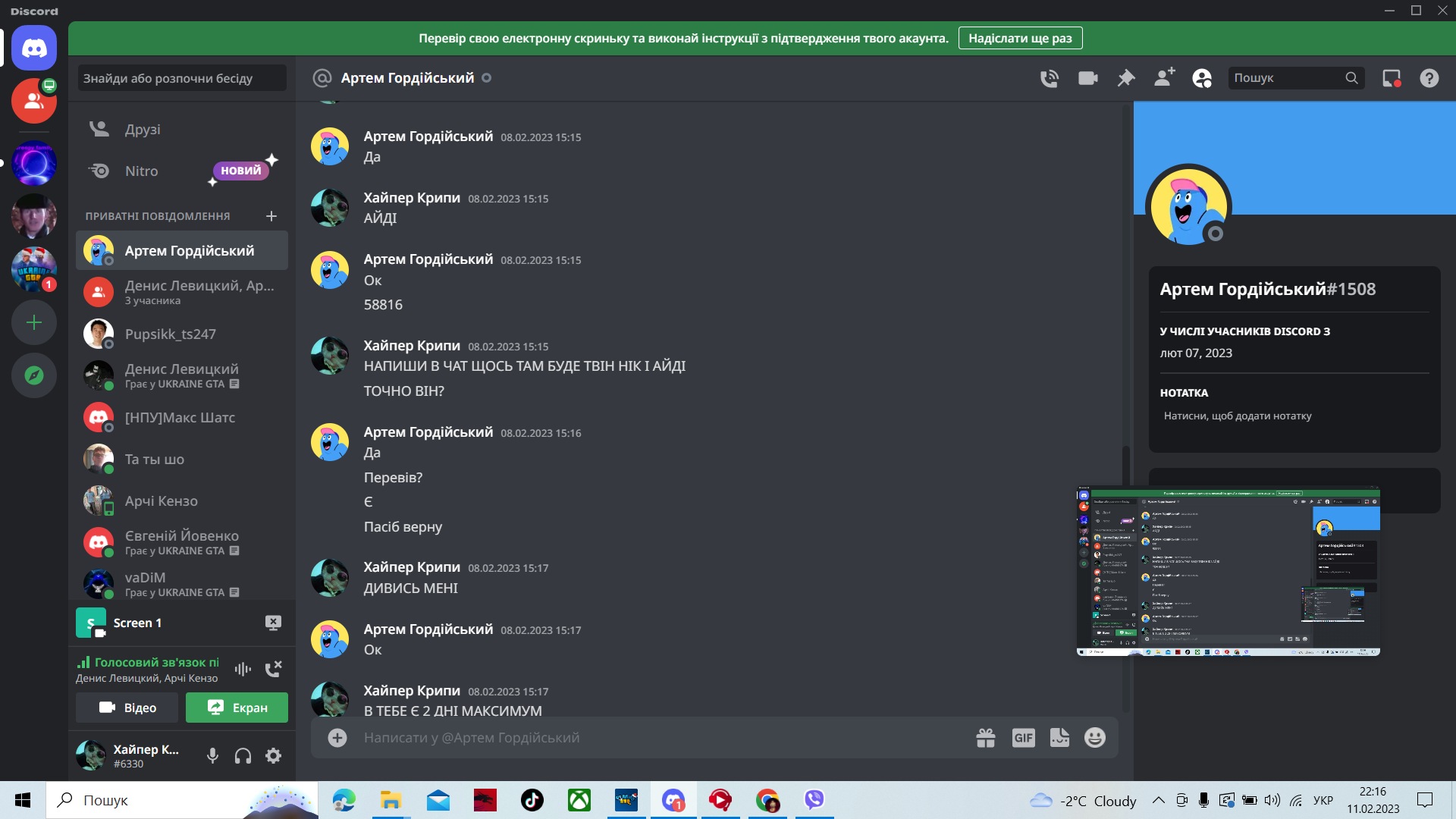
Task: Mute the microphone
Action: click(213, 755)
